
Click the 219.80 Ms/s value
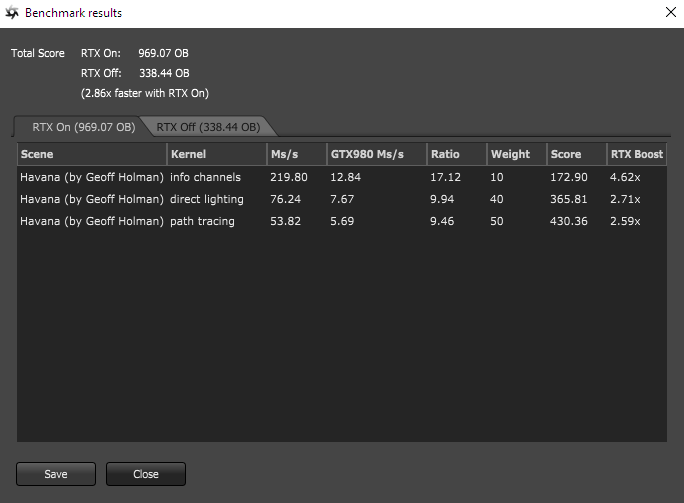click(289, 177)
